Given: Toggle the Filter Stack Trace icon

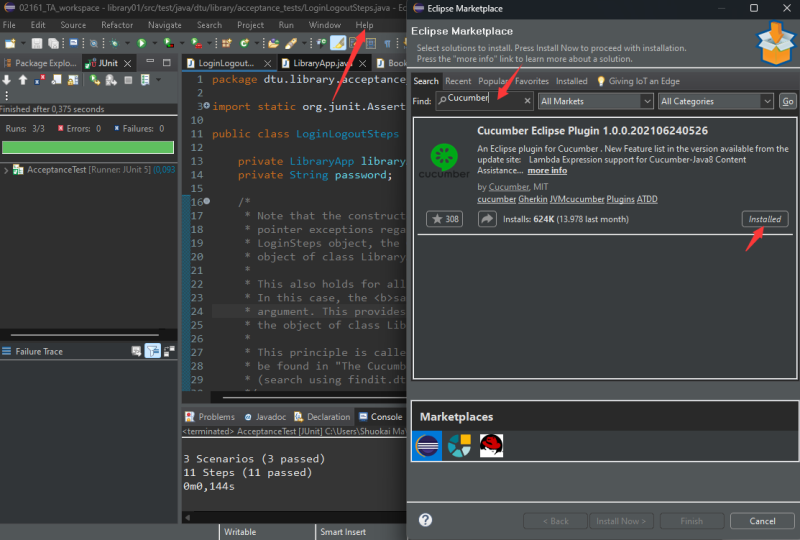Looking at the screenshot, I should pyautogui.click(x=153, y=351).
